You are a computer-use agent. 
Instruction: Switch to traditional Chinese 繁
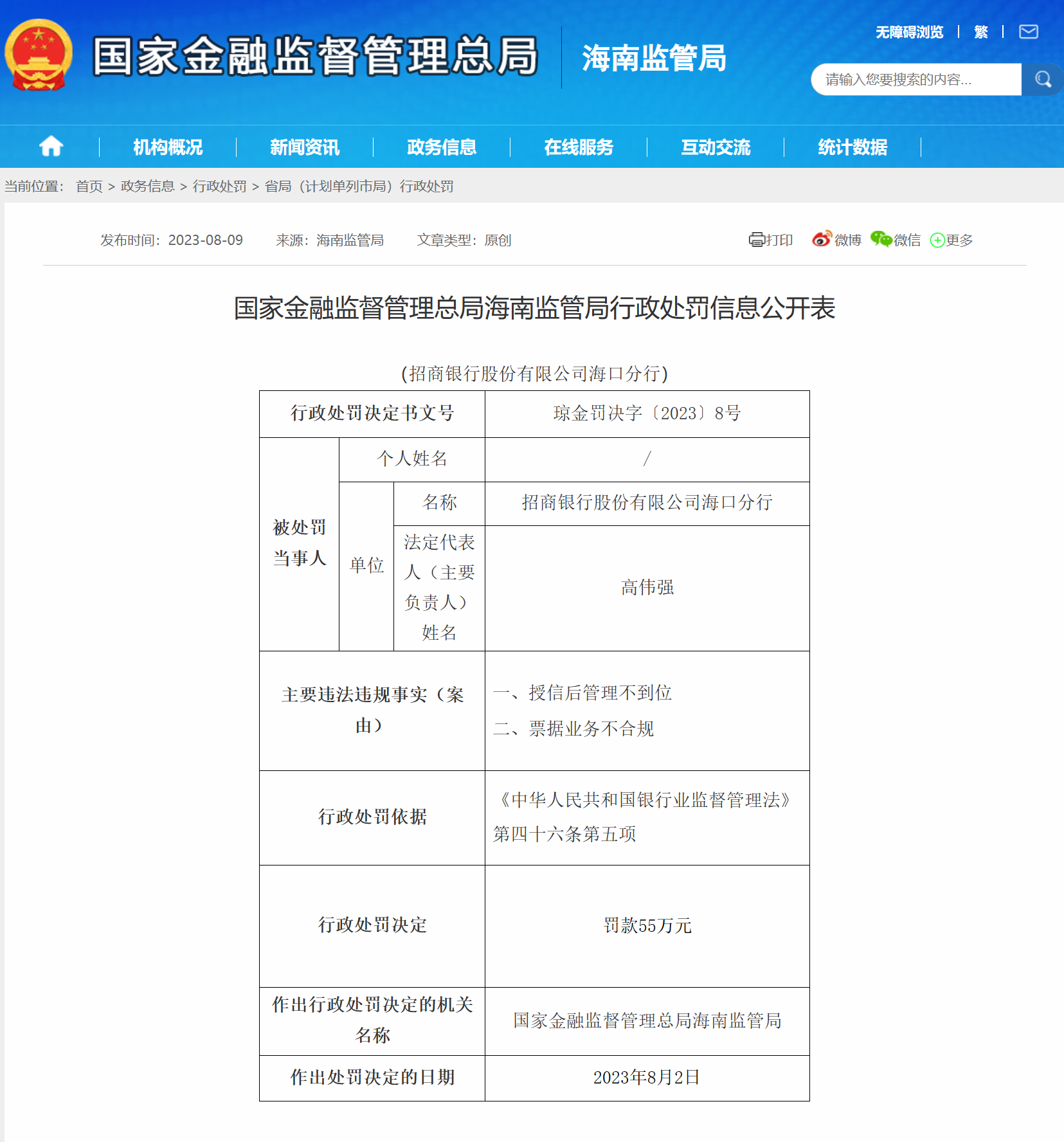click(x=981, y=32)
